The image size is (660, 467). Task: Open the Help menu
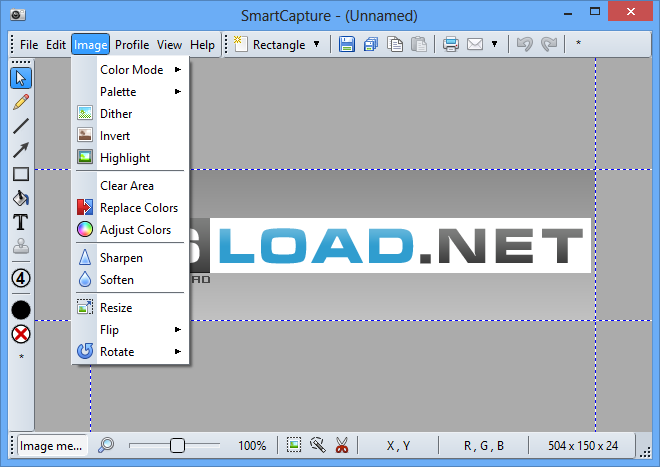pos(202,45)
